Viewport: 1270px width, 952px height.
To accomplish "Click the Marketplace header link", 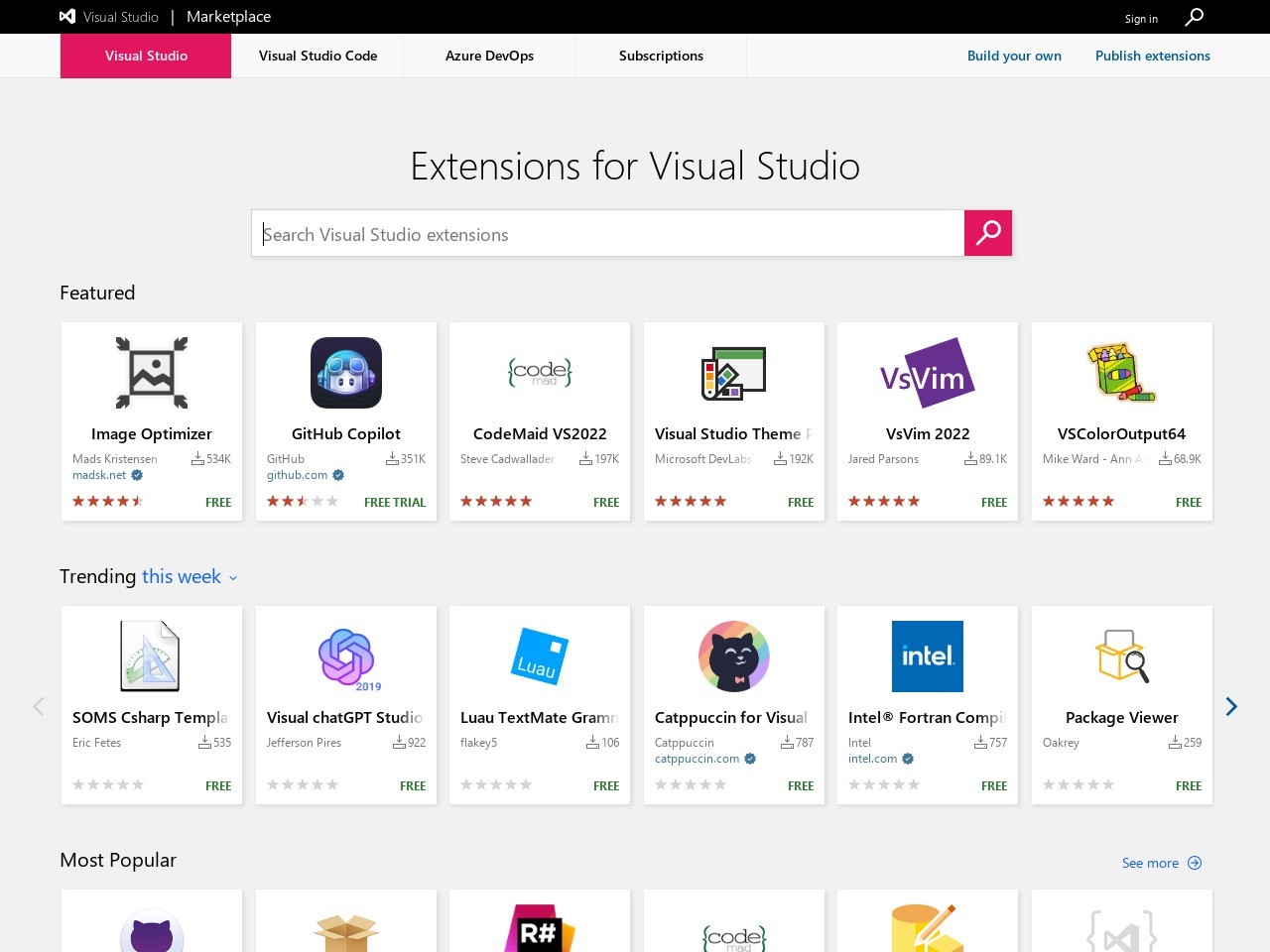I will [x=228, y=17].
